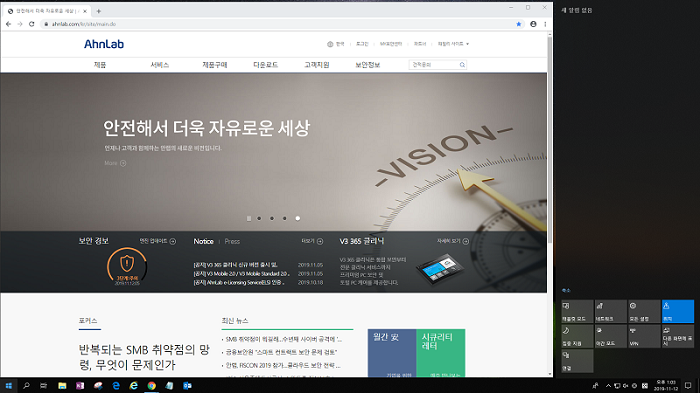
Task: Open the SMB vulnerability focus article headline
Action: coord(144,357)
